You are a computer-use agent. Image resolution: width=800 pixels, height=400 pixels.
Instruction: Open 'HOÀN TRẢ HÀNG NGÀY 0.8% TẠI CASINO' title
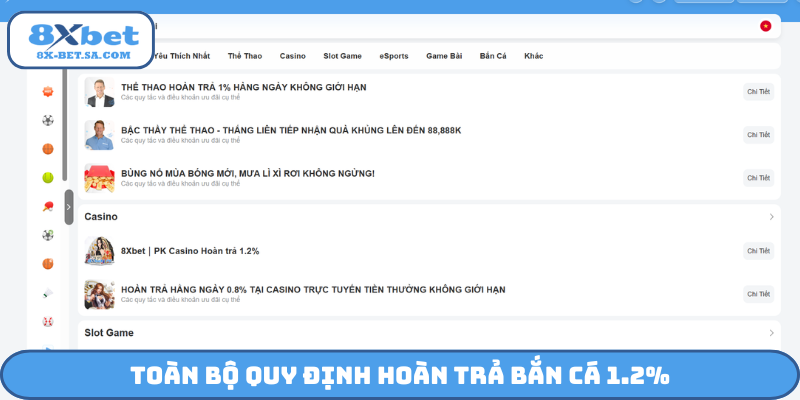[x=313, y=289]
